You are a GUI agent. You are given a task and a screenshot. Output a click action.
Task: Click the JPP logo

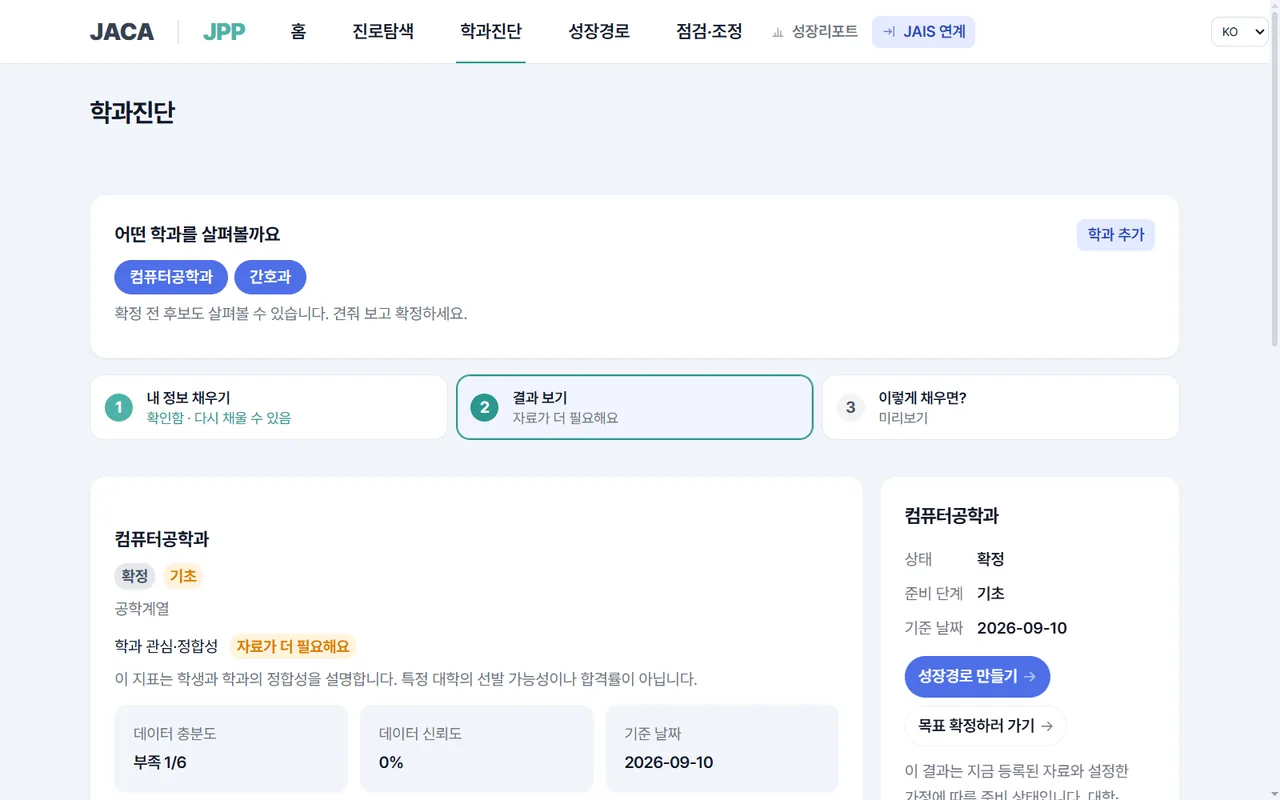point(224,32)
